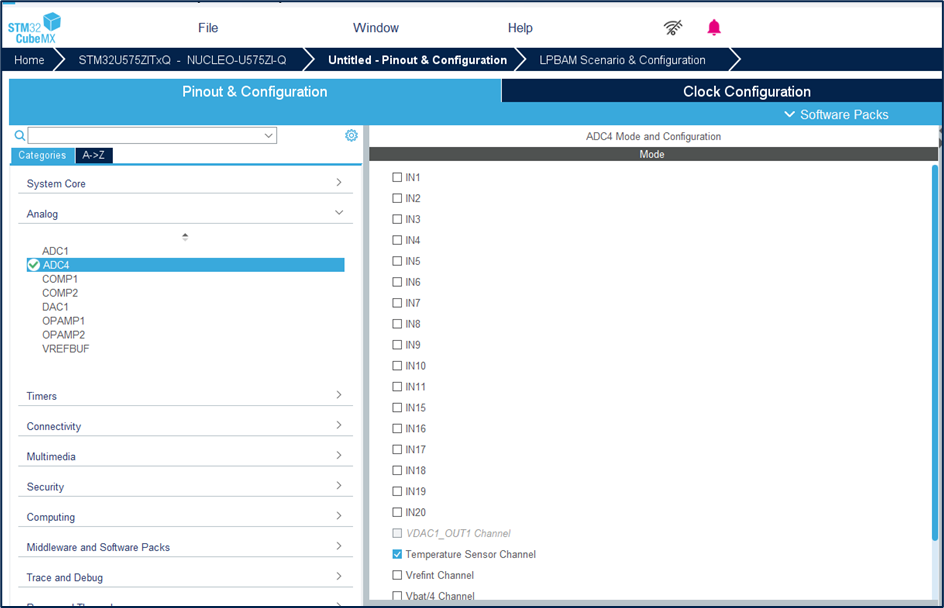Switch to Pinout & Configuration tab

coord(255,92)
